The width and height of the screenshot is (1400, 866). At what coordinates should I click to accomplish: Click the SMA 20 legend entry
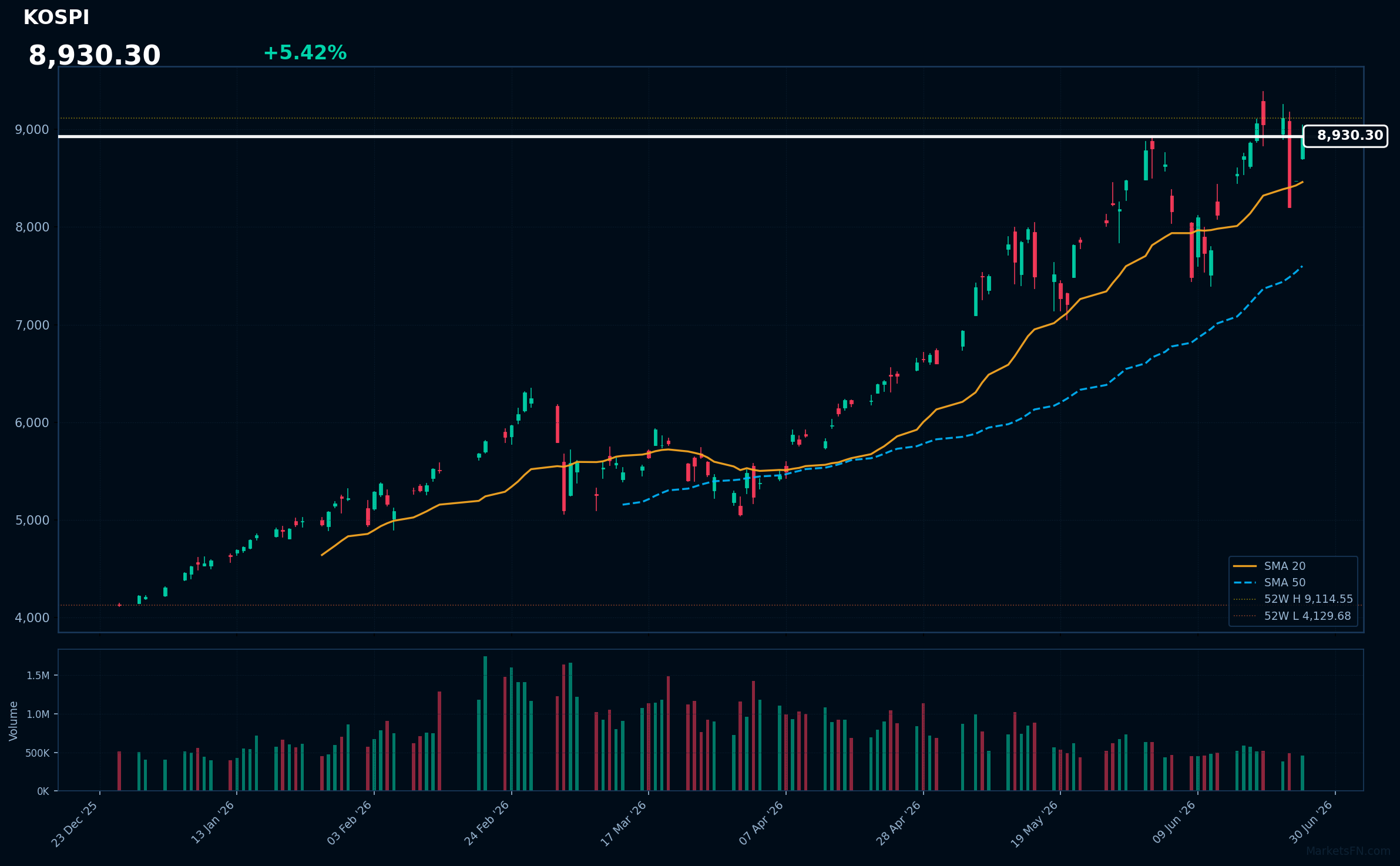coord(1285,566)
